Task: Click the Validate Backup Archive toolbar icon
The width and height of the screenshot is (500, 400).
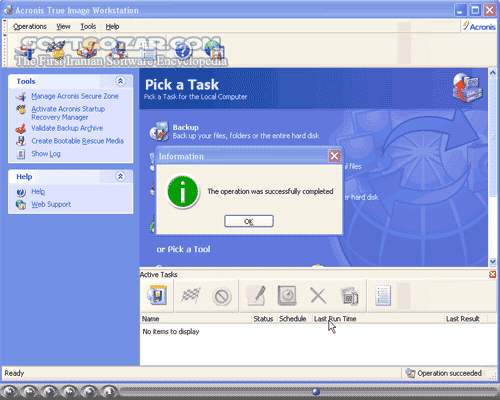Action: coord(87,52)
